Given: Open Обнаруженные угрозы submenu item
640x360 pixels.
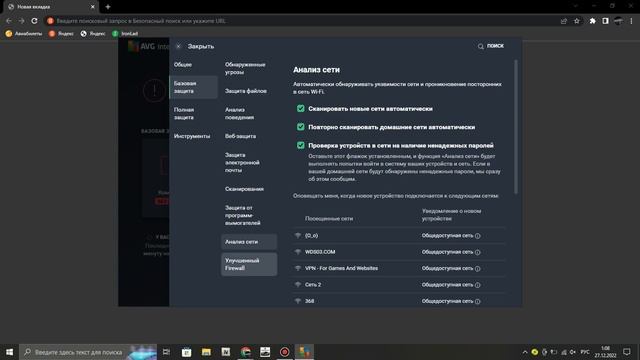Looking at the screenshot, I should pyautogui.click(x=245, y=68).
